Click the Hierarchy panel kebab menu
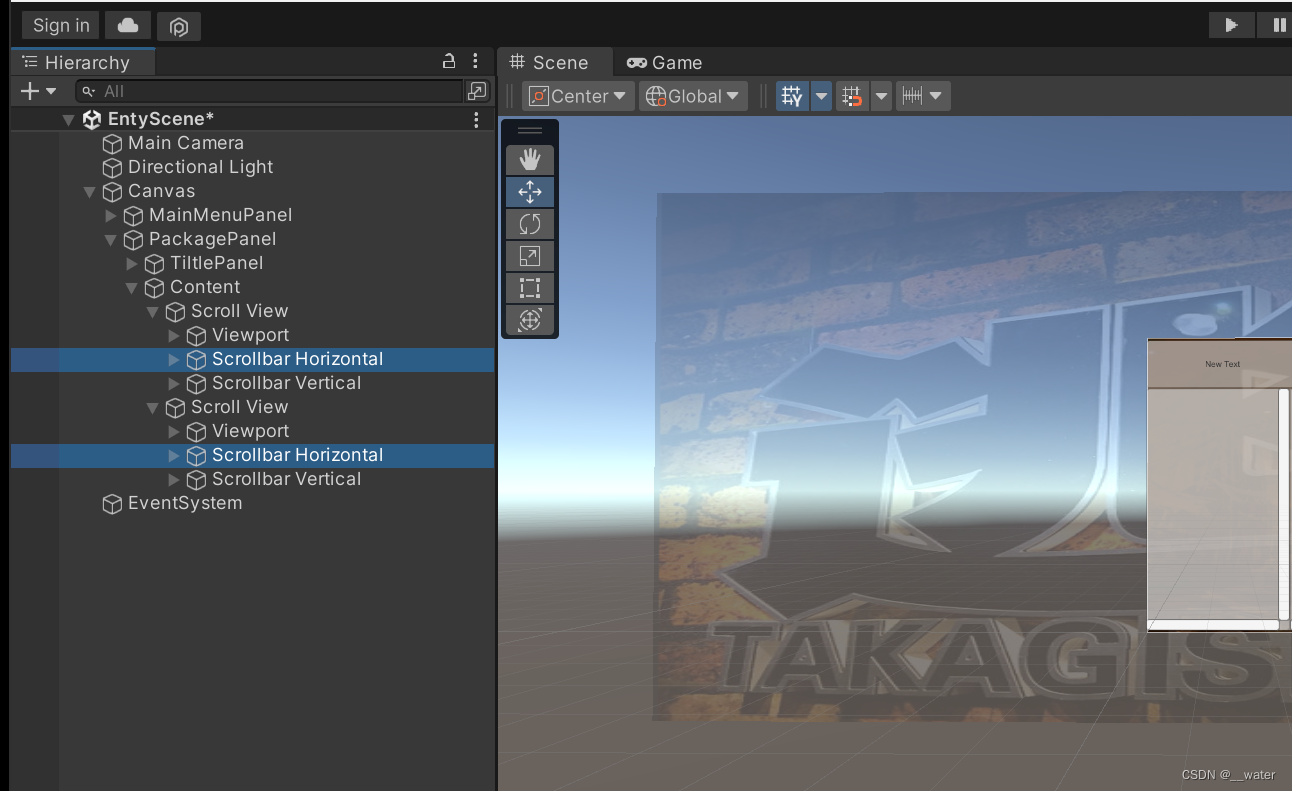The width and height of the screenshot is (1292, 791). pos(475,61)
